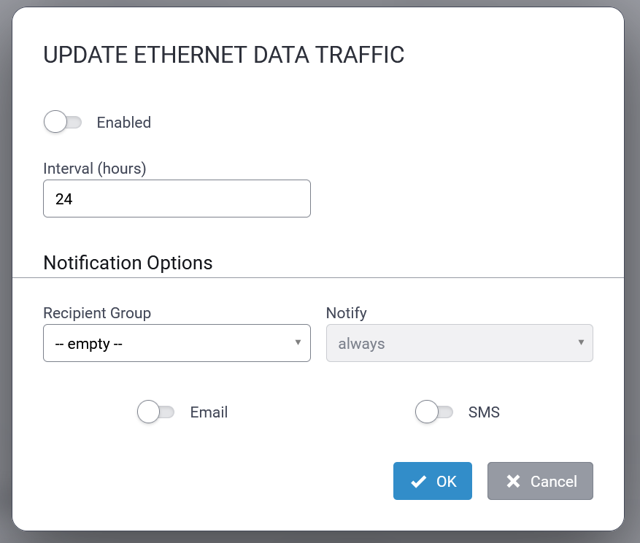Viewport: 640px width, 543px height.
Task: Click the Recipient Group dropdown arrow
Action: 298,343
